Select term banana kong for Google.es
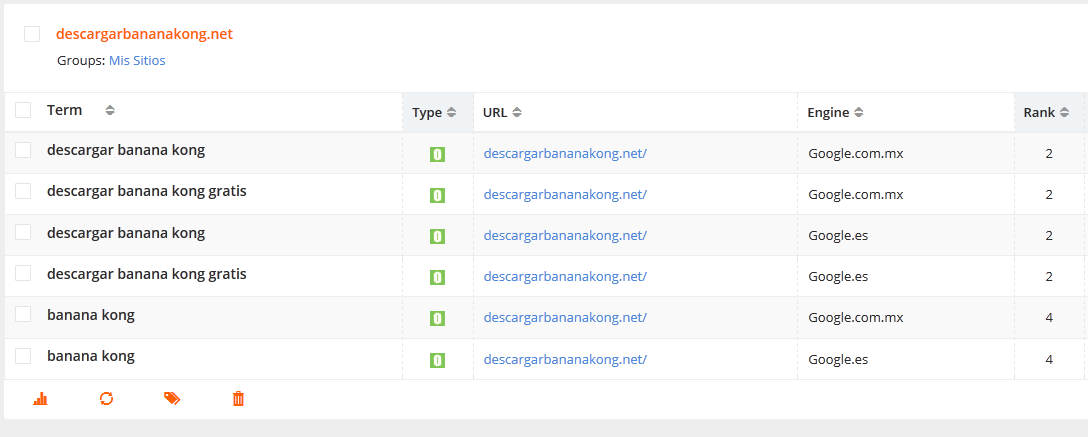1088x437 pixels. pos(91,356)
